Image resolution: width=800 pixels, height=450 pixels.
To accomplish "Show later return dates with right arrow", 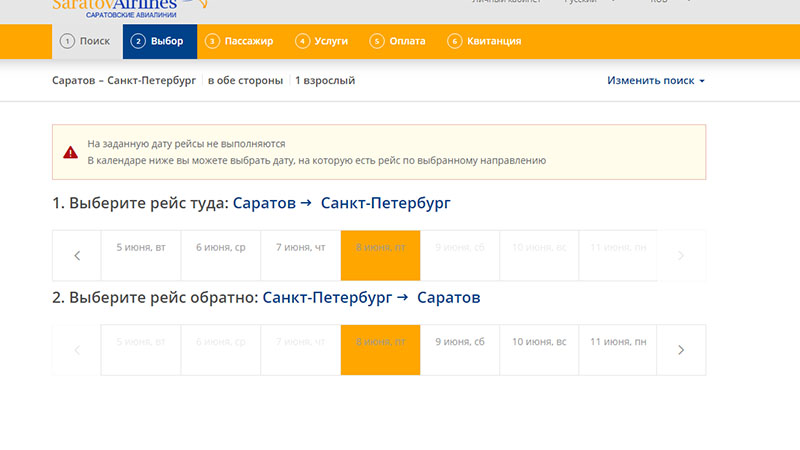I will point(681,350).
